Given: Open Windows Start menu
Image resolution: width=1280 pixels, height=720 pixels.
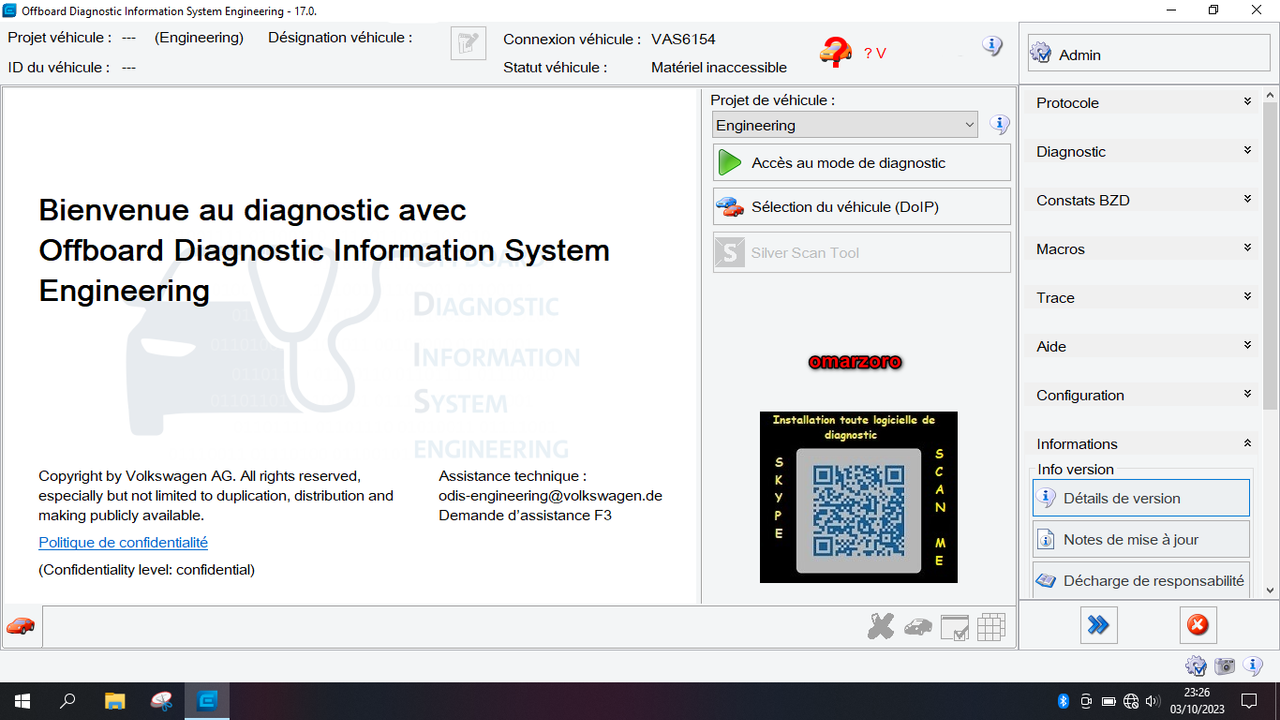Looking at the screenshot, I should point(20,700).
